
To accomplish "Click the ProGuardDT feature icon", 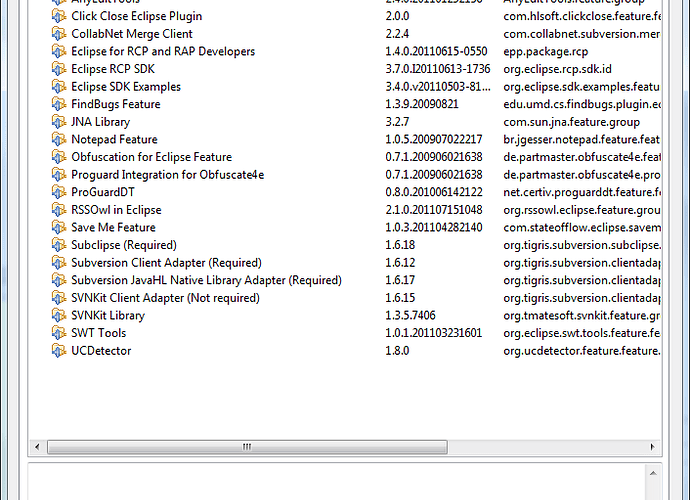I will [59, 192].
